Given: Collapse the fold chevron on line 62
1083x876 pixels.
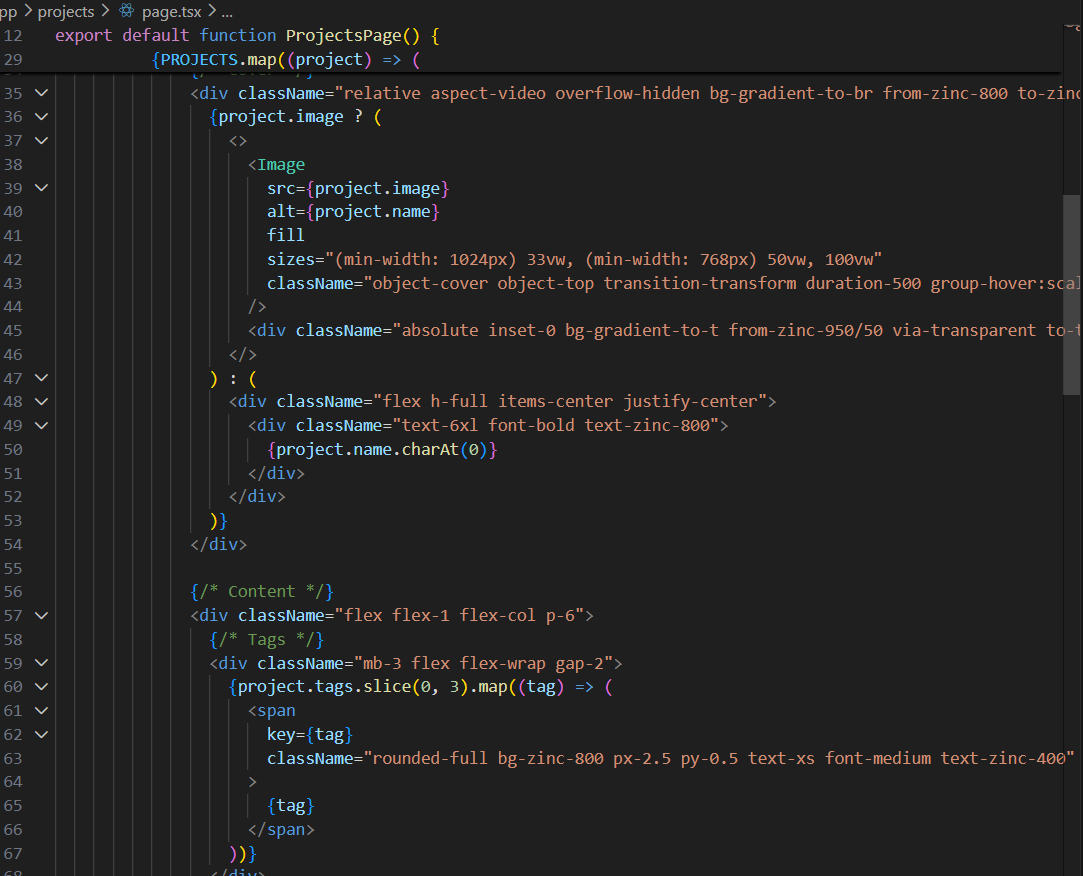Looking at the screenshot, I should 41,734.
